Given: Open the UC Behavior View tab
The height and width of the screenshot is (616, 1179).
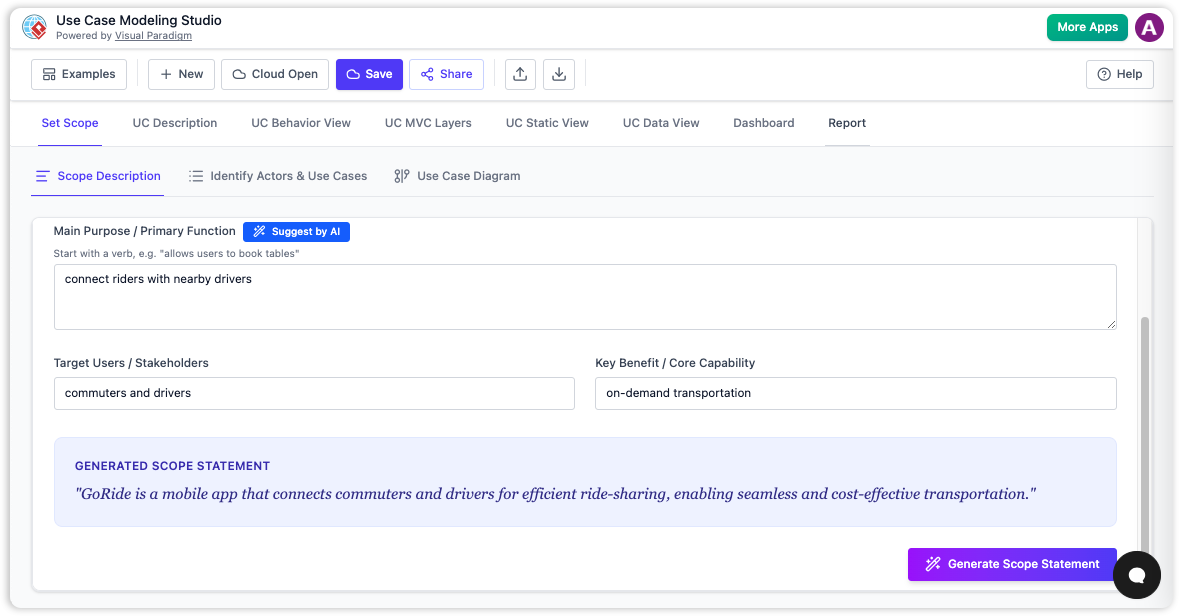Looking at the screenshot, I should coord(300,122).
